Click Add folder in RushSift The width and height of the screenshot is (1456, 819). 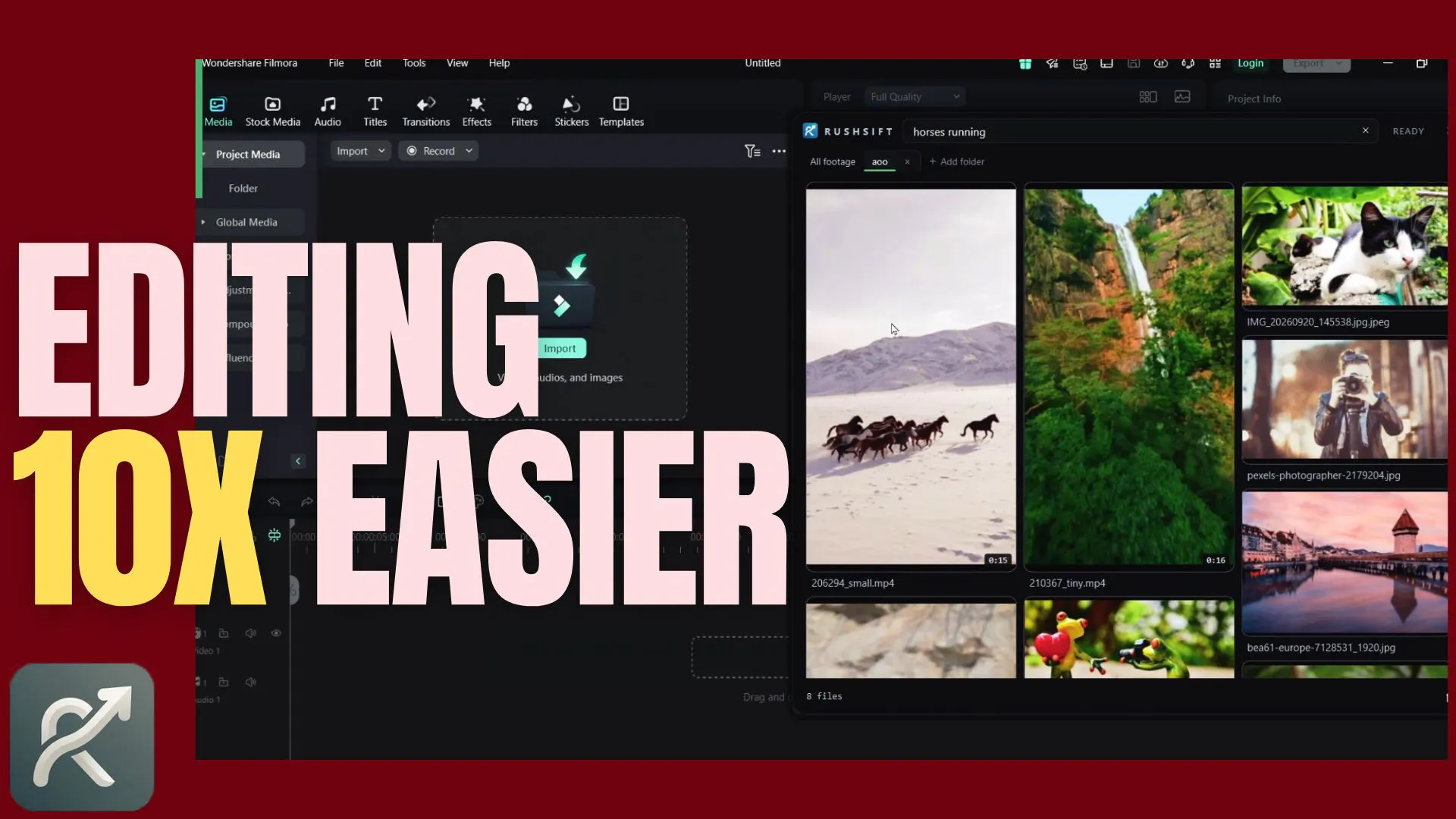[x=956, y=162]
